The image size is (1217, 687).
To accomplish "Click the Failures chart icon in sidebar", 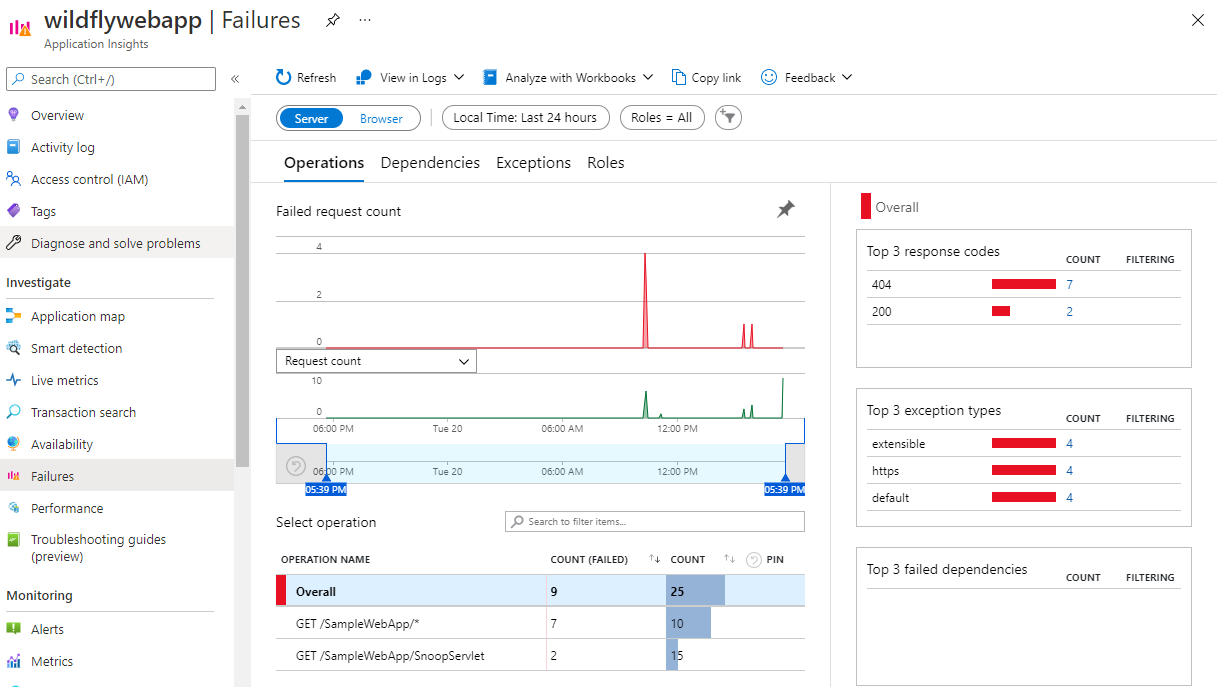I will point(13,476).
